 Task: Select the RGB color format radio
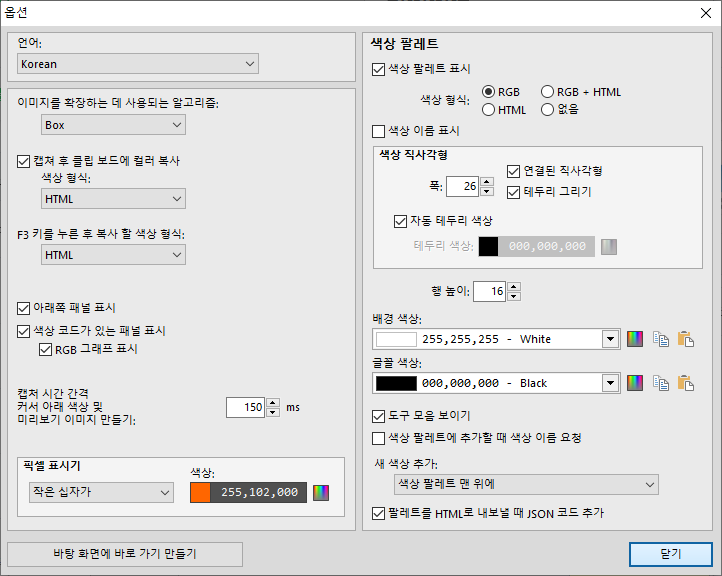pyautogui.click(x=488, y=92)
